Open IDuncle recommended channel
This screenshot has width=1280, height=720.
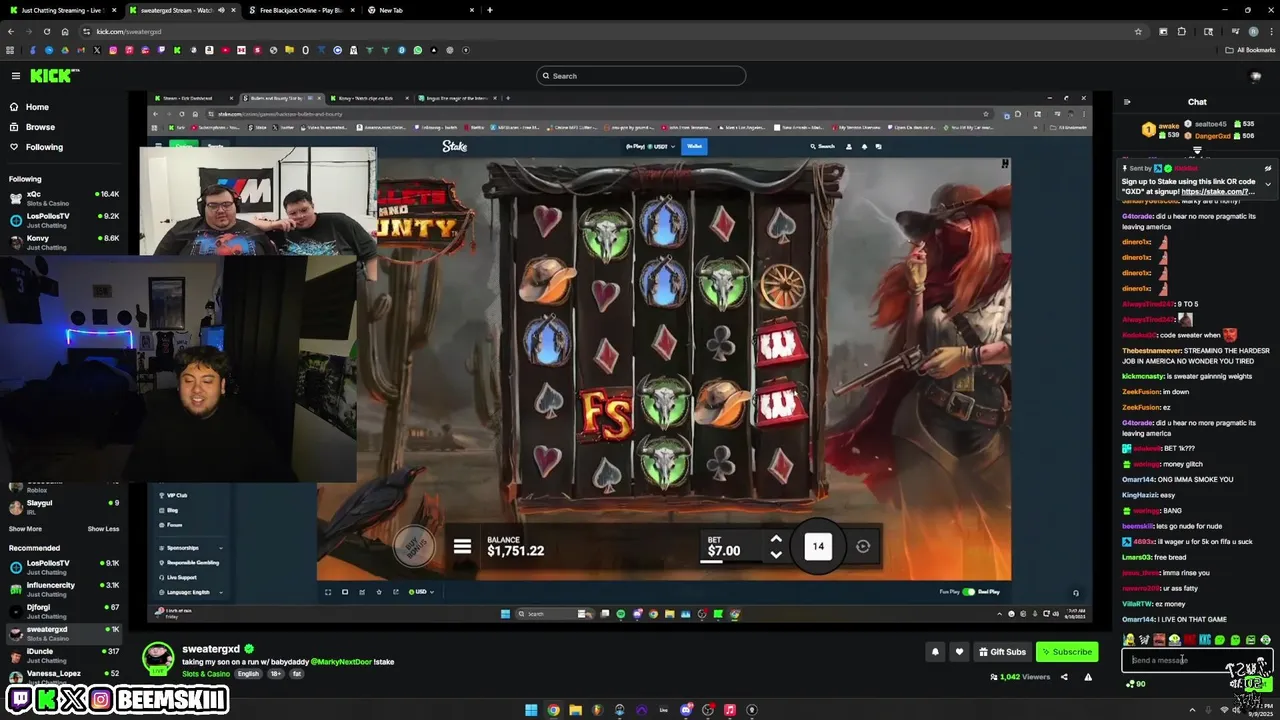click(x=64, y=655)
